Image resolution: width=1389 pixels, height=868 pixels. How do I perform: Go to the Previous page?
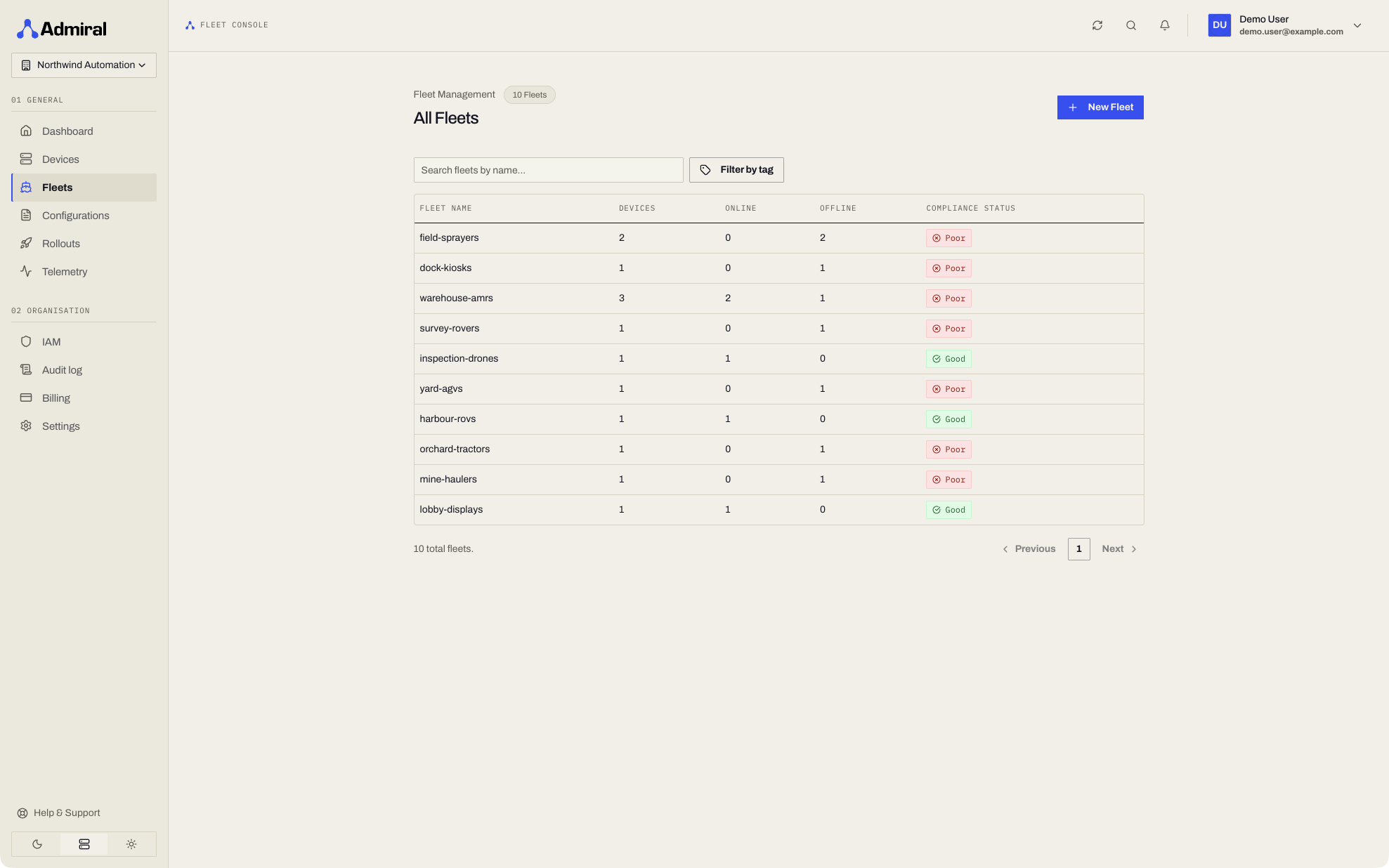coord(1029,549)
